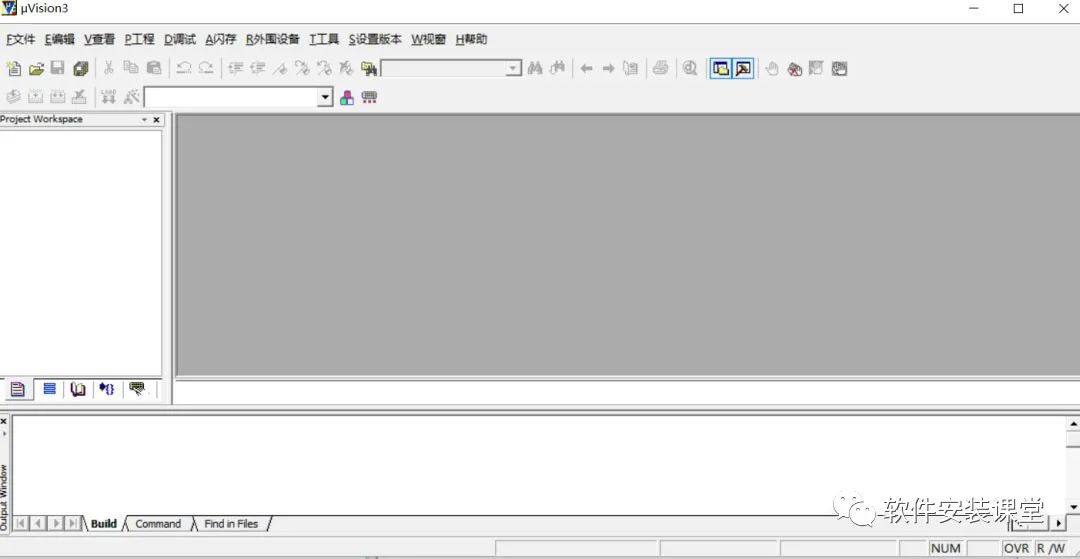
Task: Click the Navigate Forward right arrow
Action: (608, 68)
